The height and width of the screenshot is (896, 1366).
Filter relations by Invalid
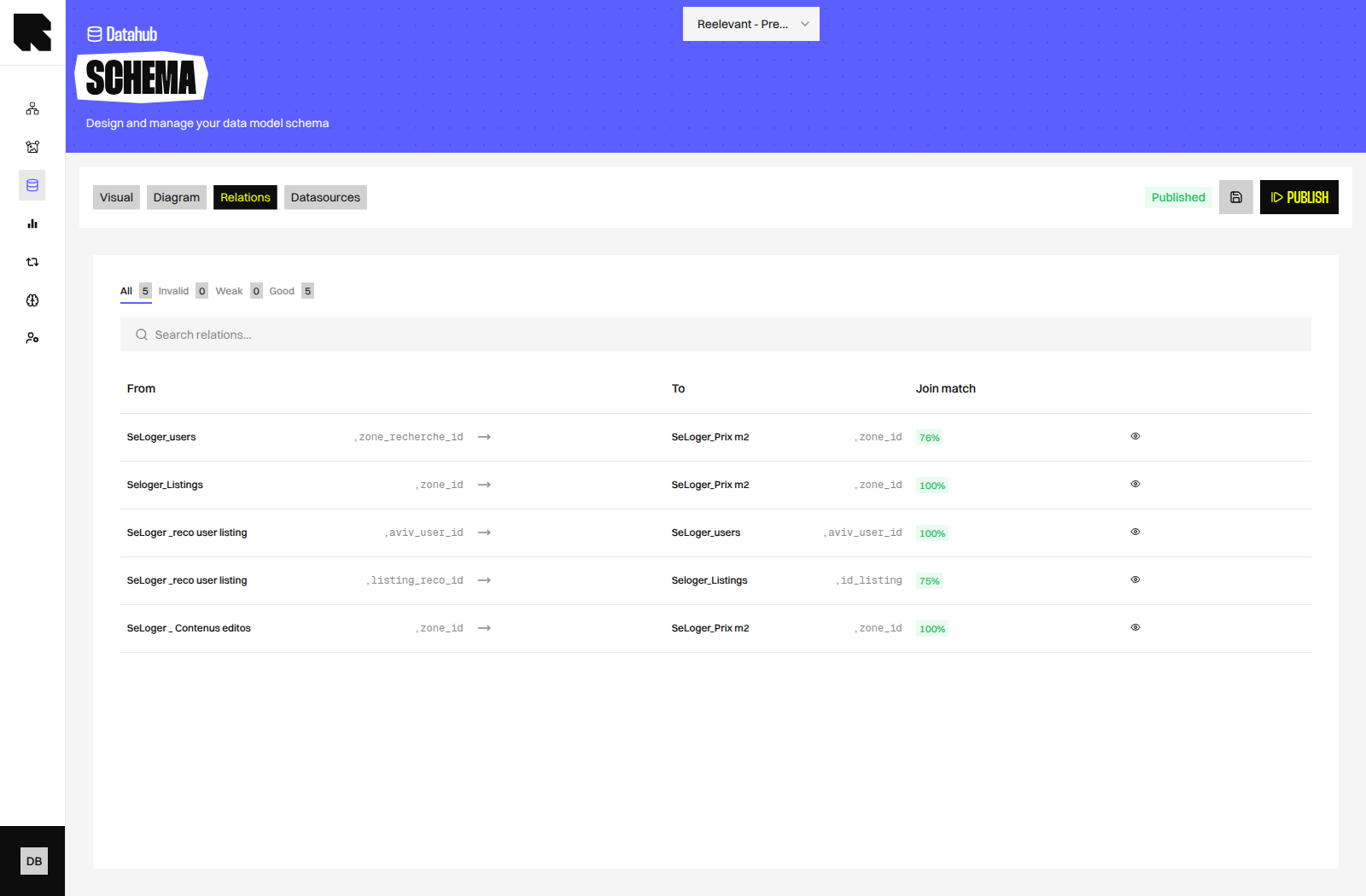[183, 291]
